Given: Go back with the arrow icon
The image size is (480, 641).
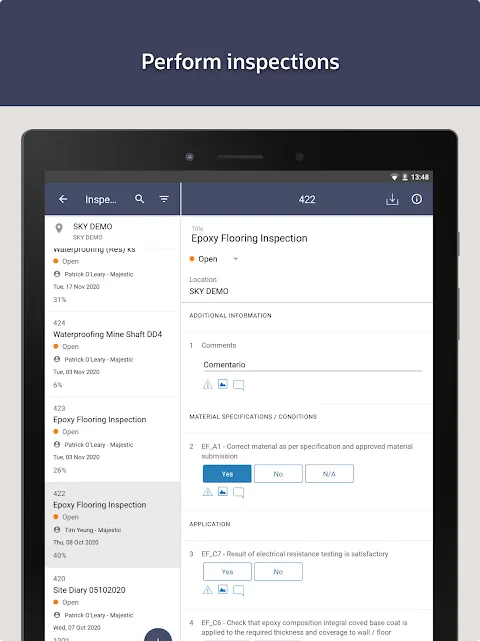Looking at the screenshot, I should click(63, 199).
